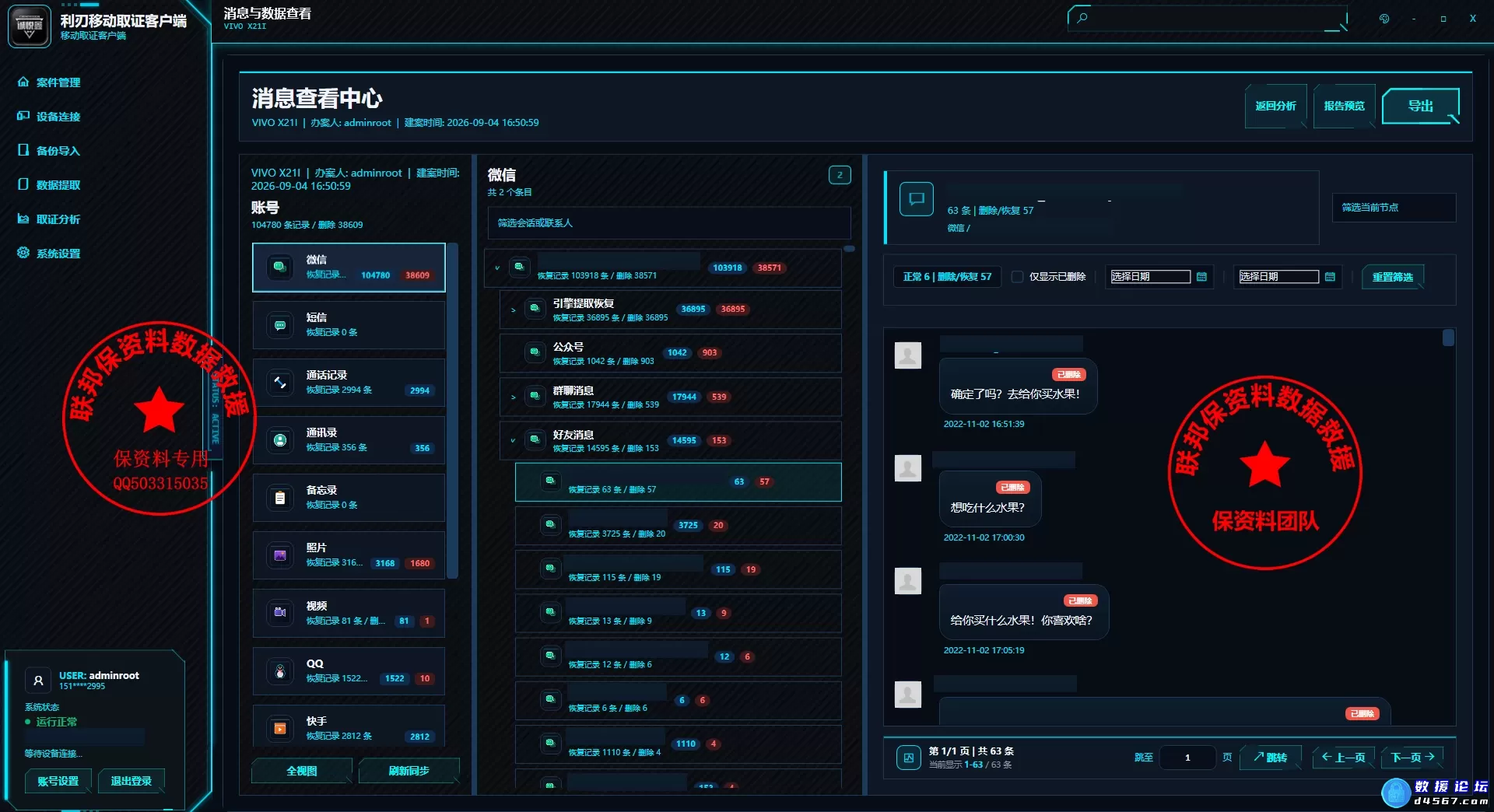This screenshot has width=1494, height=812.
Task: Select the conversation row with 12 条 / 删除 6
Action: [x=679, y=656]
